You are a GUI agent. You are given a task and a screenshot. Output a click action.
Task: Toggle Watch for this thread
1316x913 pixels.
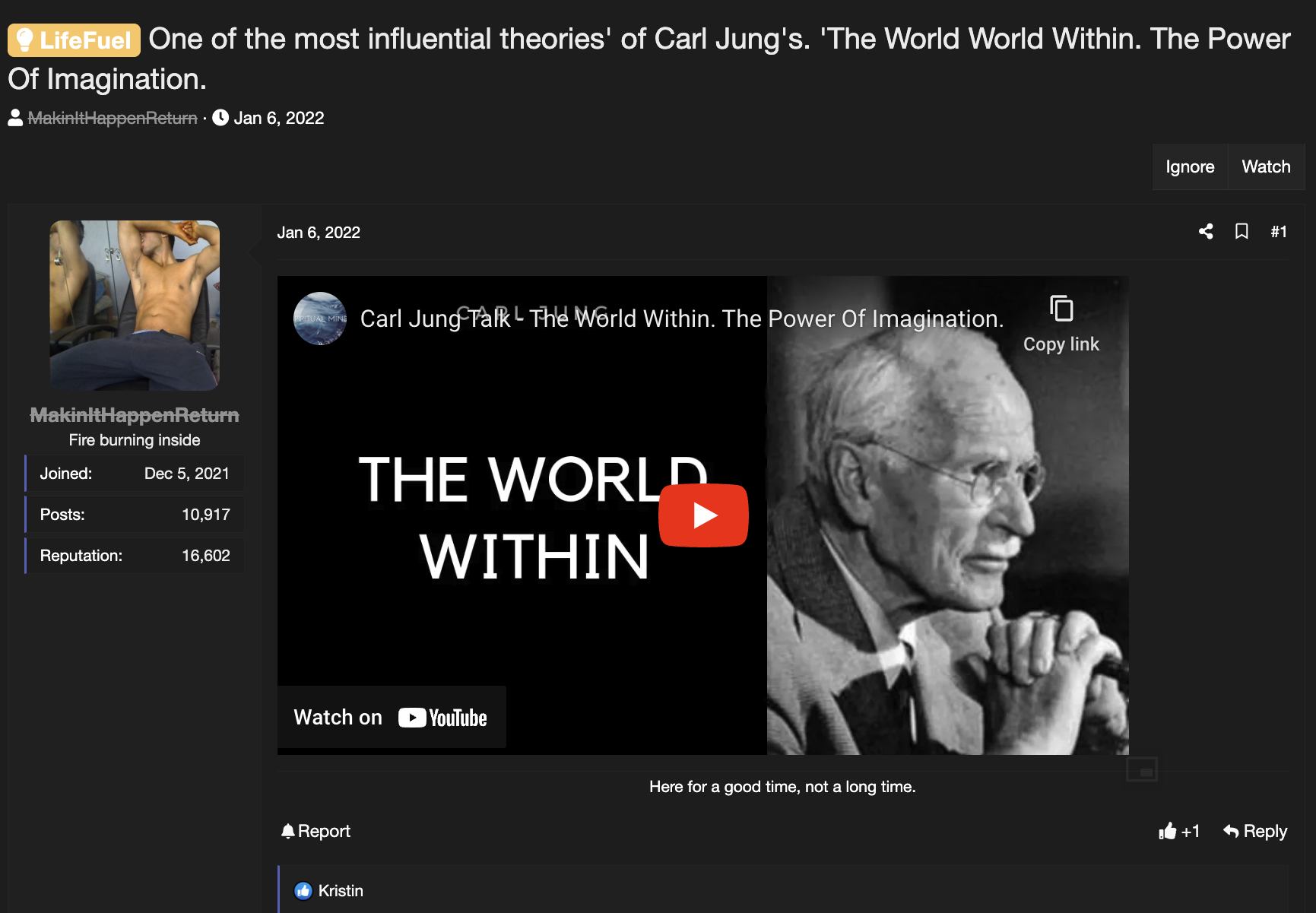pyautogui.click(x=1267, y=166)
